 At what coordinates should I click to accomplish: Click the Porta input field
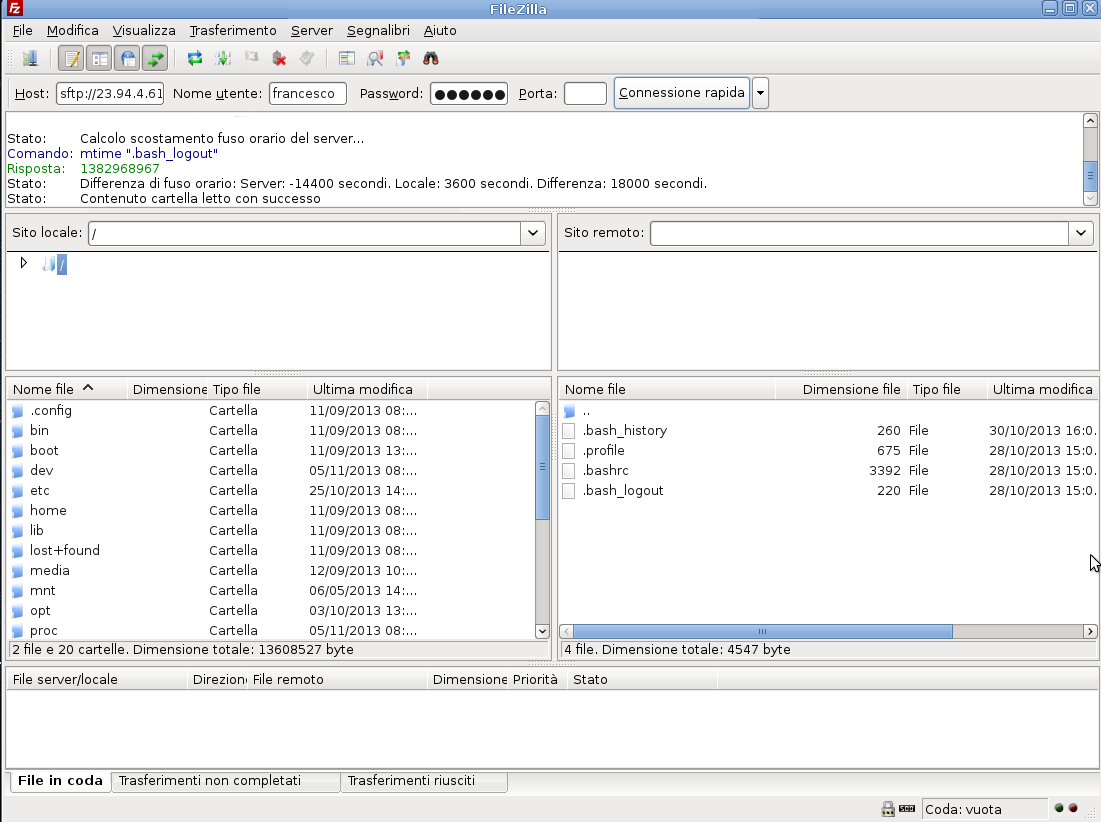click(586, 93)
